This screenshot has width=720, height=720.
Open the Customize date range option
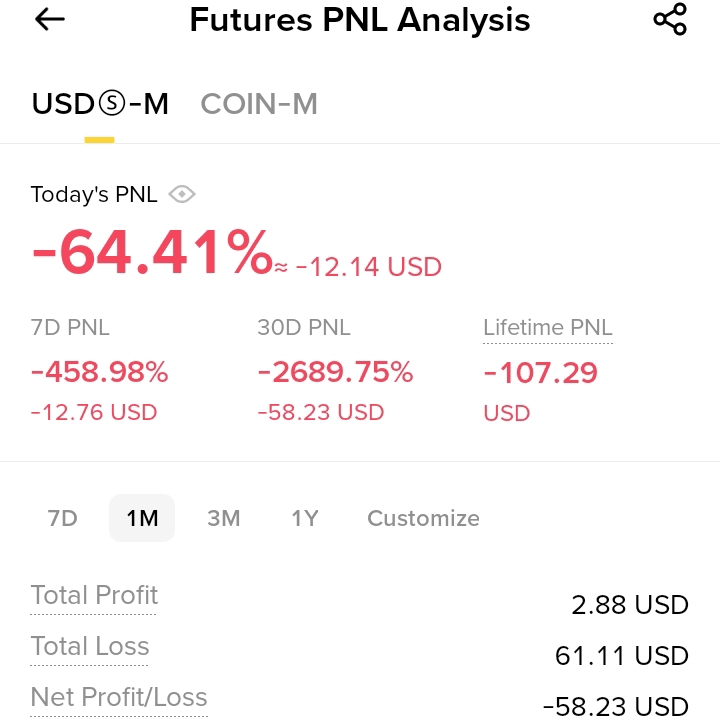click(x=423, y=518)
